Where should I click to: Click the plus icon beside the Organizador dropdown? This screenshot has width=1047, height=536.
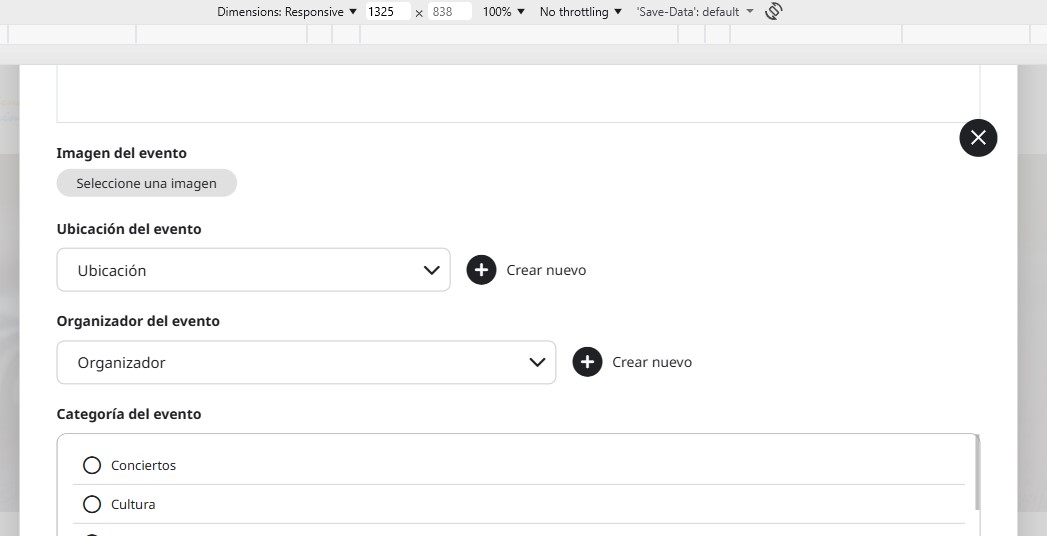click(x=587, y=362)
